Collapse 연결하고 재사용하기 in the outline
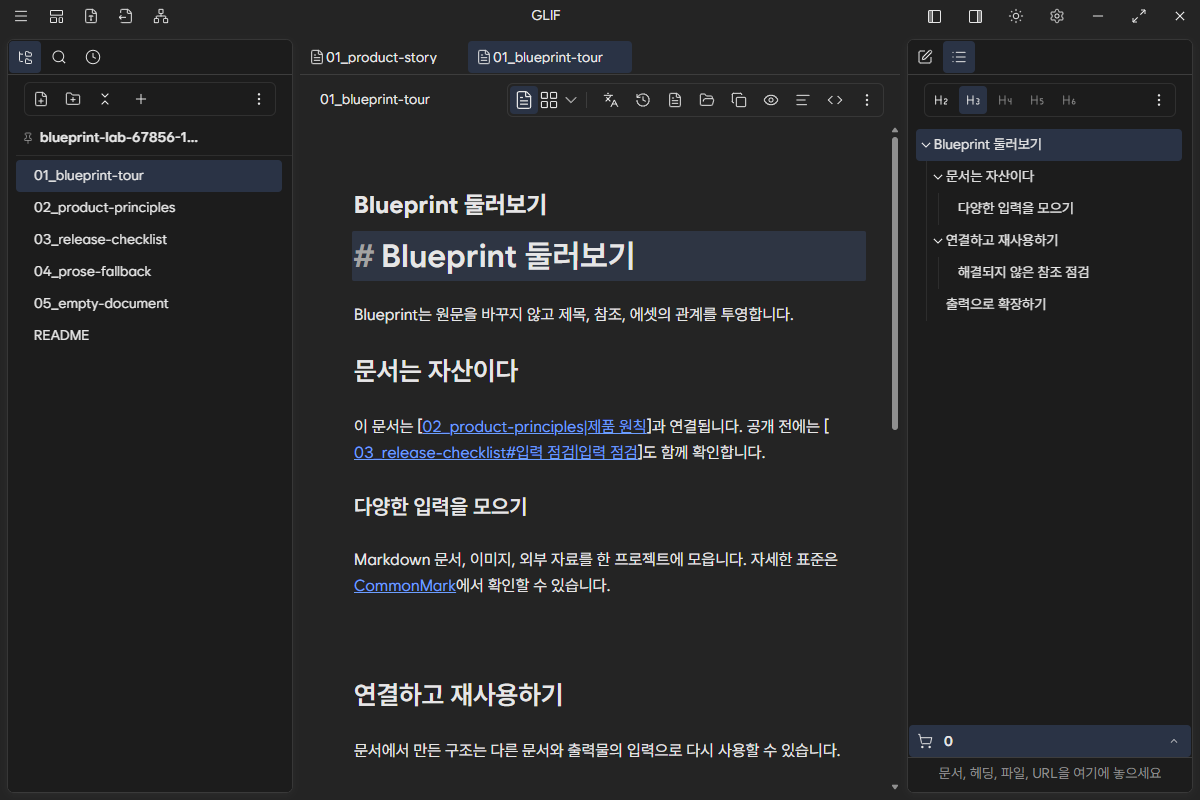The height and width of the screenshot is (800, 1200). click(x=938, y=240)
